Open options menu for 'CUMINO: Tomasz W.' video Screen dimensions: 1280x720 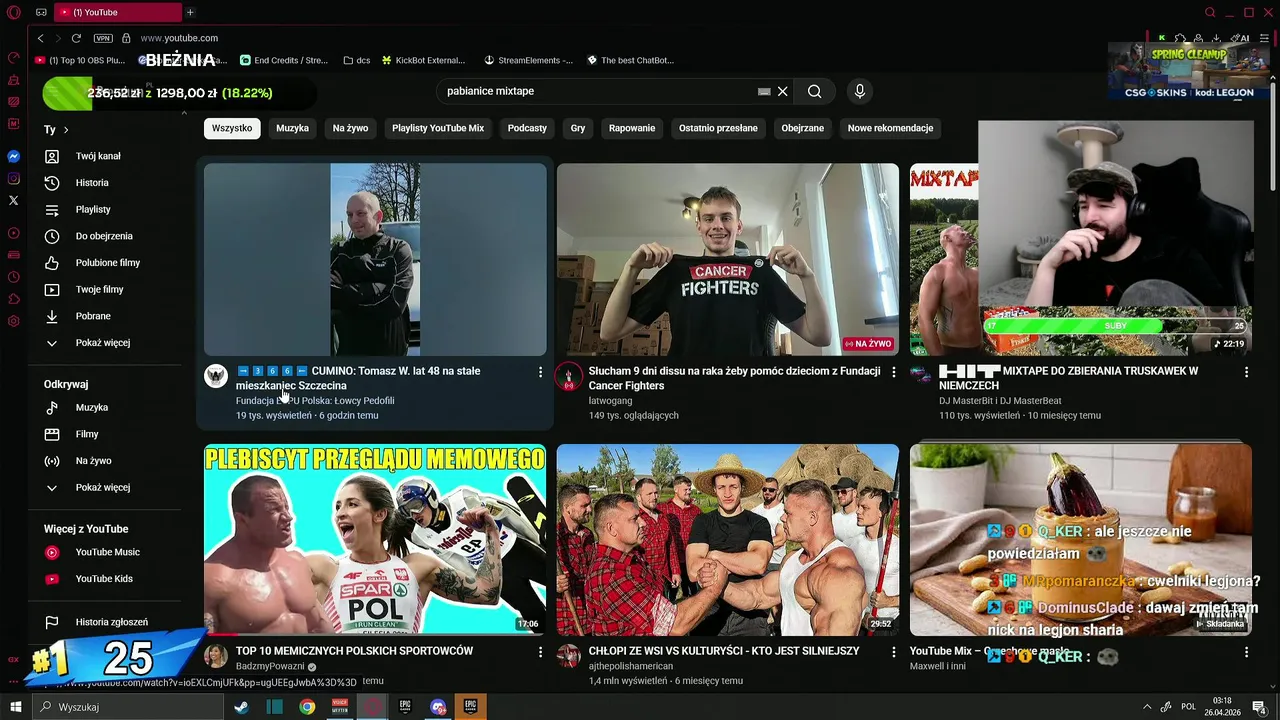pyautogui.click(x=540, y=372)
